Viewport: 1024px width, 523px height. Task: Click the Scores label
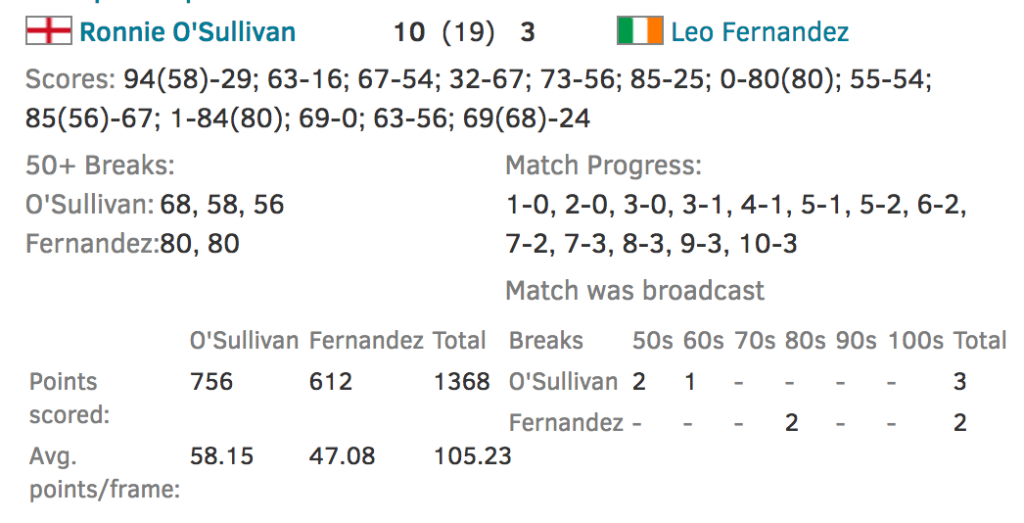70,80
